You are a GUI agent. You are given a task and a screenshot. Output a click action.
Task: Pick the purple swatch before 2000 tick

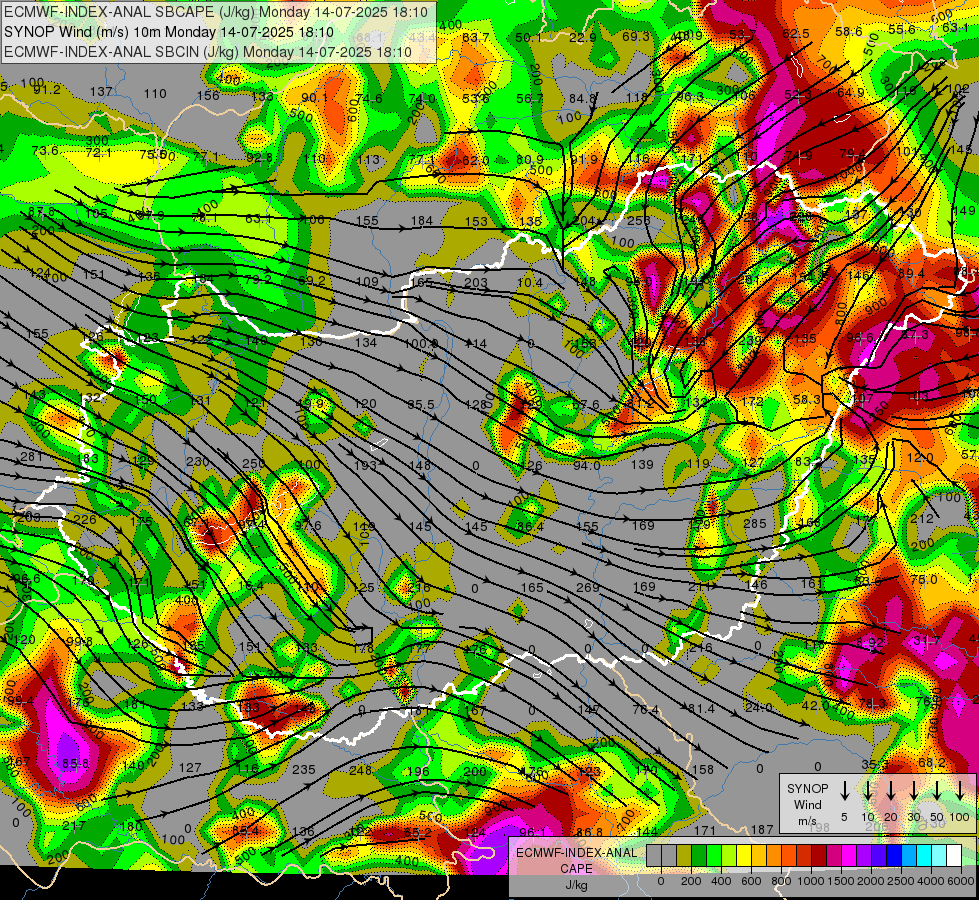(x=863, y=856)
